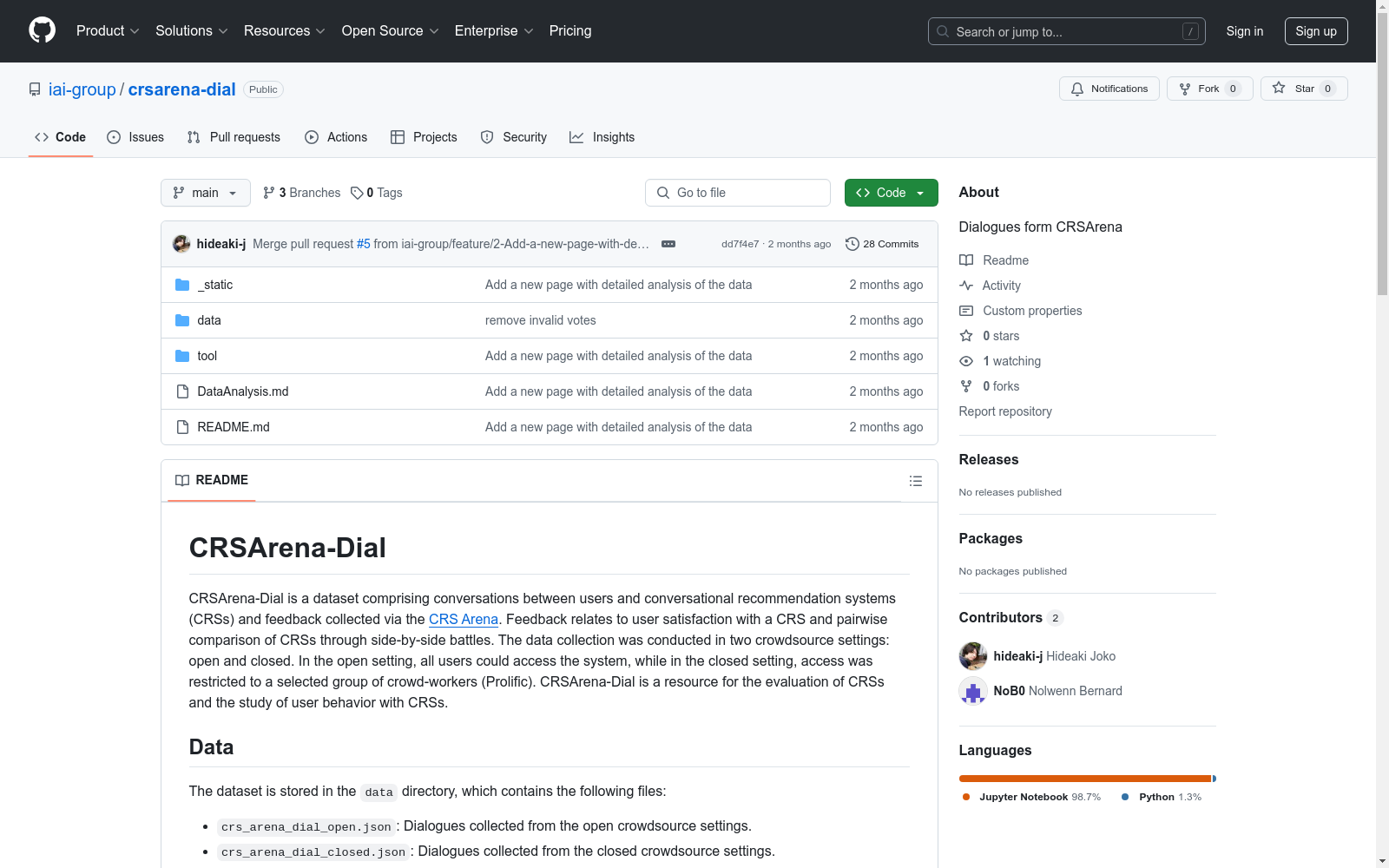Screen dimensions: 1389x868
Task: Open the Resources dropdown menu
Action: (285, 31)
